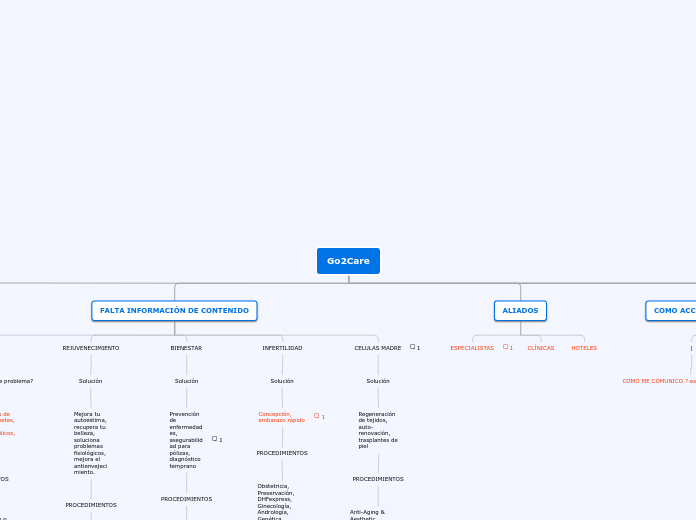Select the ESPECIALISTAS topic
This screenshot has height=520, width=696.
pyautogui.click(x=472, y=348)
